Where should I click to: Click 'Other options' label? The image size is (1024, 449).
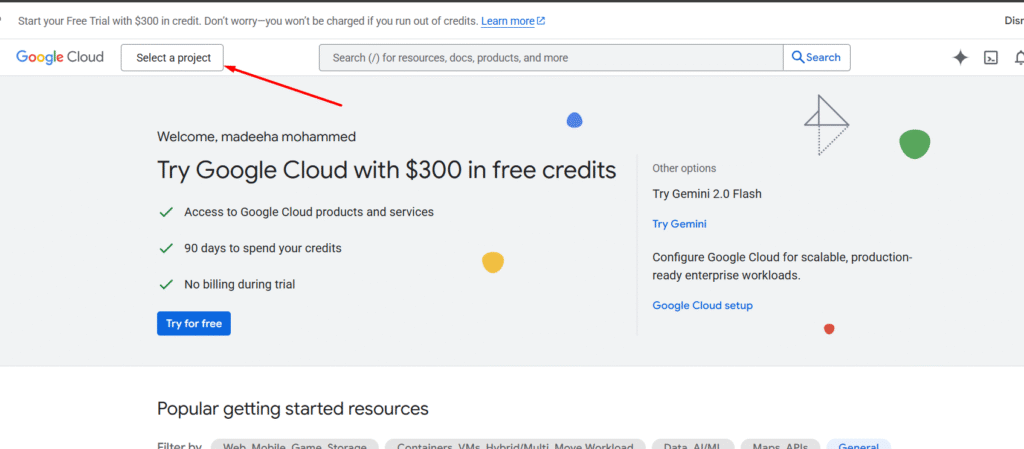[684, 168]
